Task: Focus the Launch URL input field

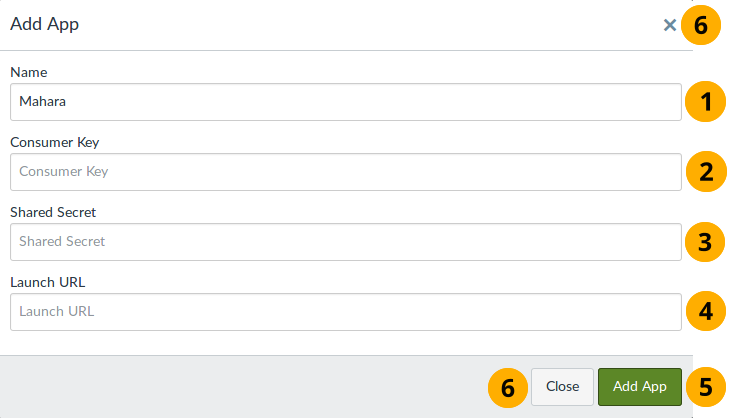Action: coord(345,312)
